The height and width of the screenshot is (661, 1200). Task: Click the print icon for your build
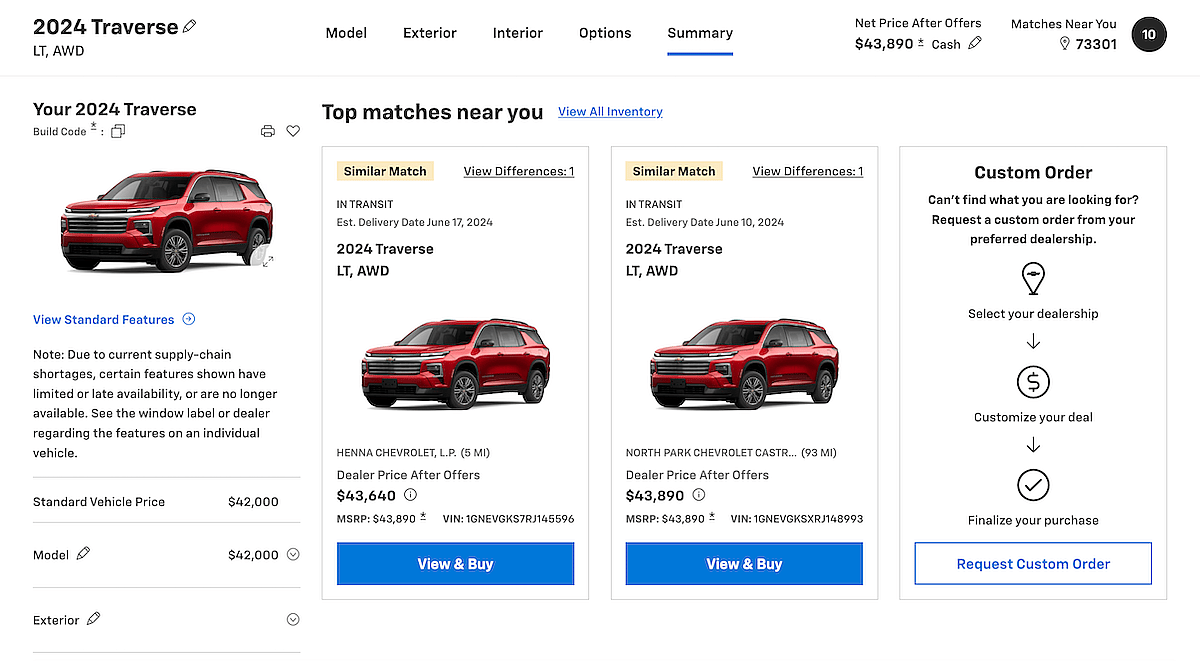[x=267, y=130]
